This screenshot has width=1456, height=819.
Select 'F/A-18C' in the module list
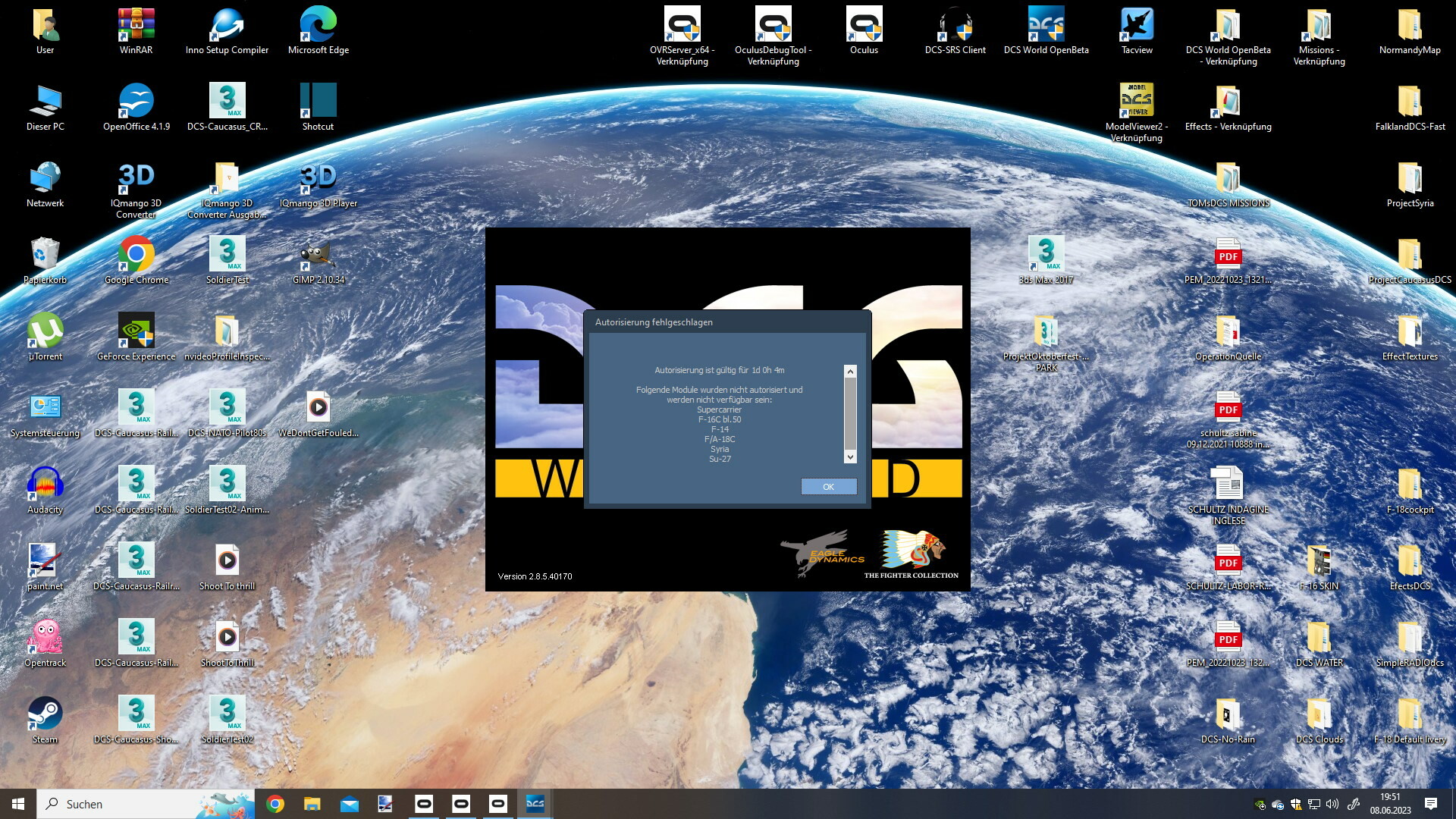[720, 439]
